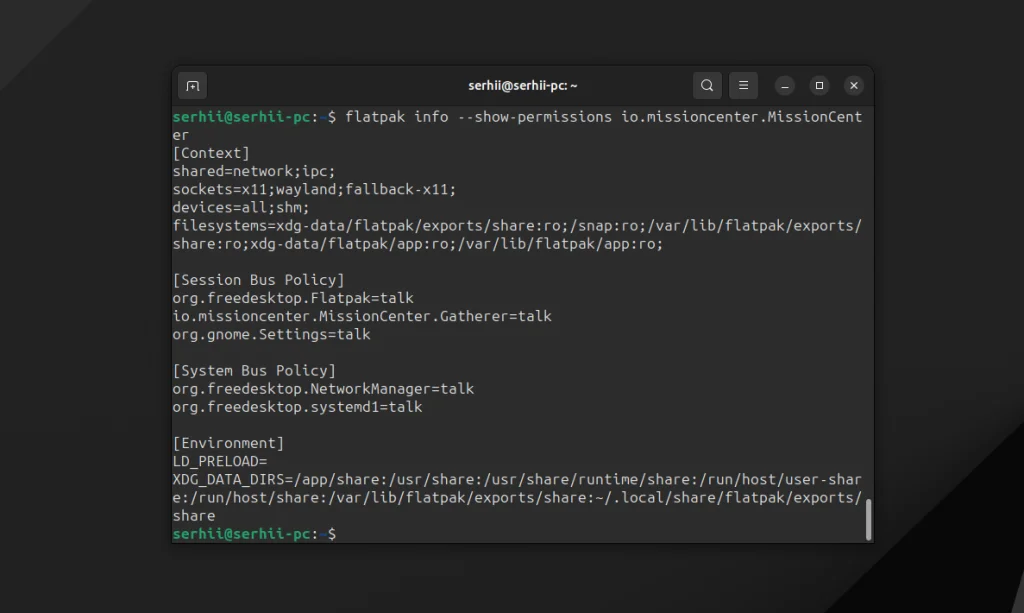Click the org.gnome.Settings=talk entry
This screenshot has height=613, width=1024.
(271, 334)
